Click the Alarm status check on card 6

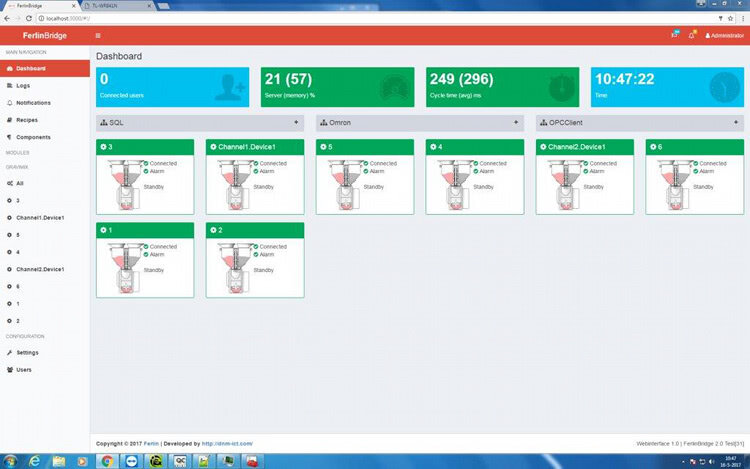coord(696,171)
